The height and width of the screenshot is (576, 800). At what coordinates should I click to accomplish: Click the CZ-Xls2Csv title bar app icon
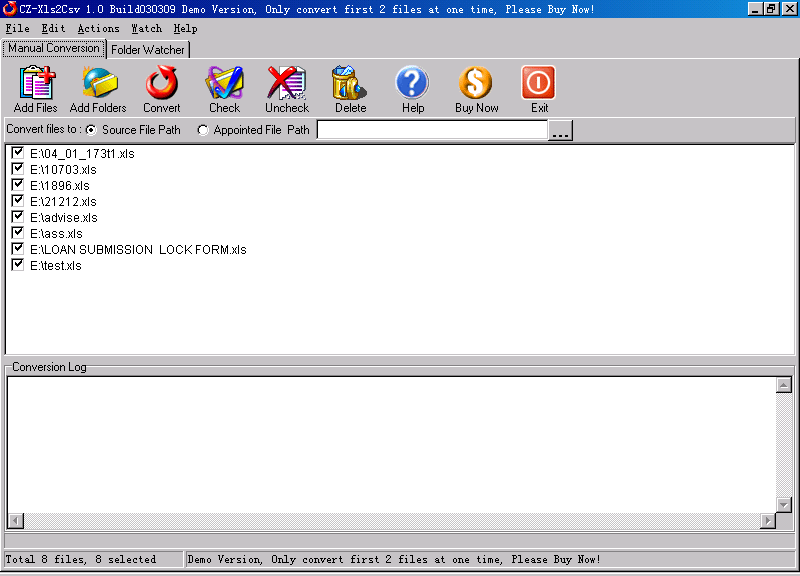[x=9, y=9]
